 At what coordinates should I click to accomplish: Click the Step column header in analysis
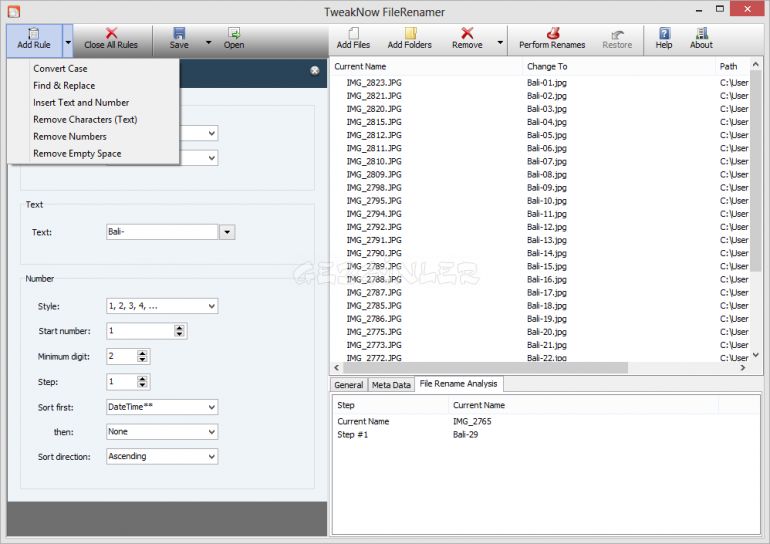point(390,405)
